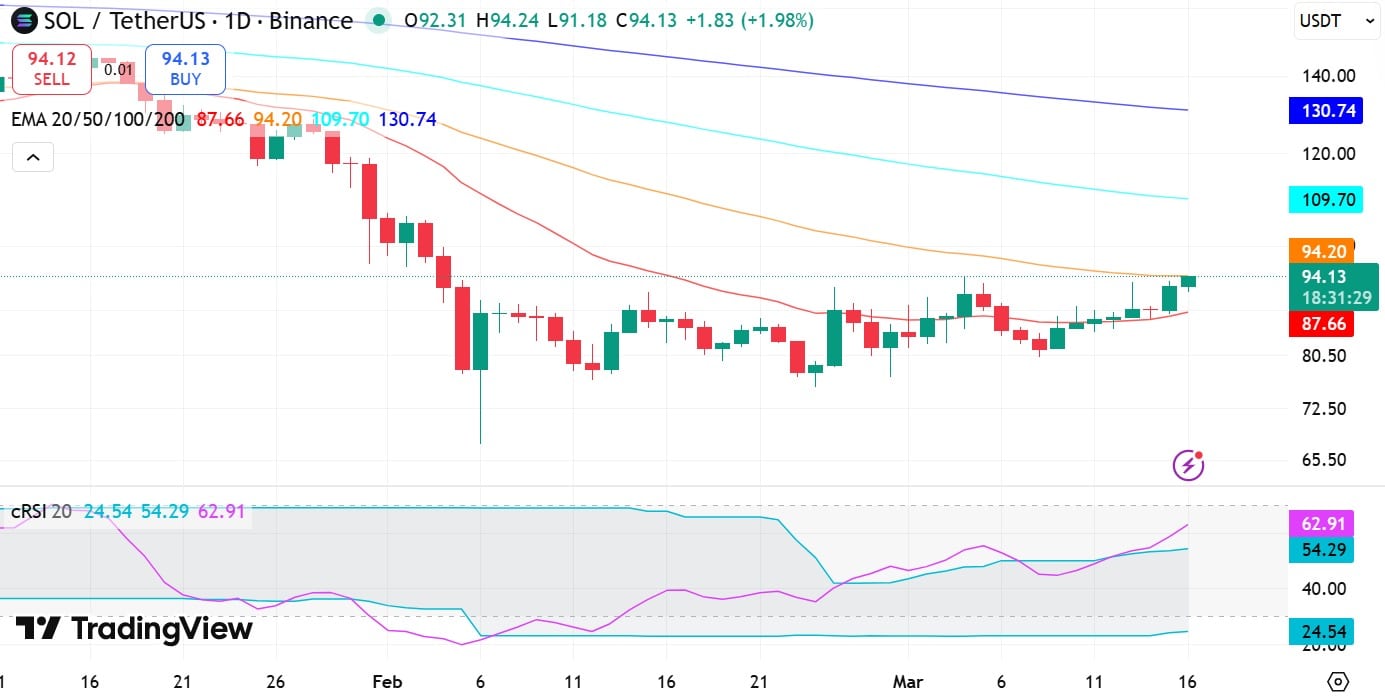Screen dimensions: 1385x696
Task: Open the purple lightning events icon
Action: pyautogui.click(x=1187, y=464)
